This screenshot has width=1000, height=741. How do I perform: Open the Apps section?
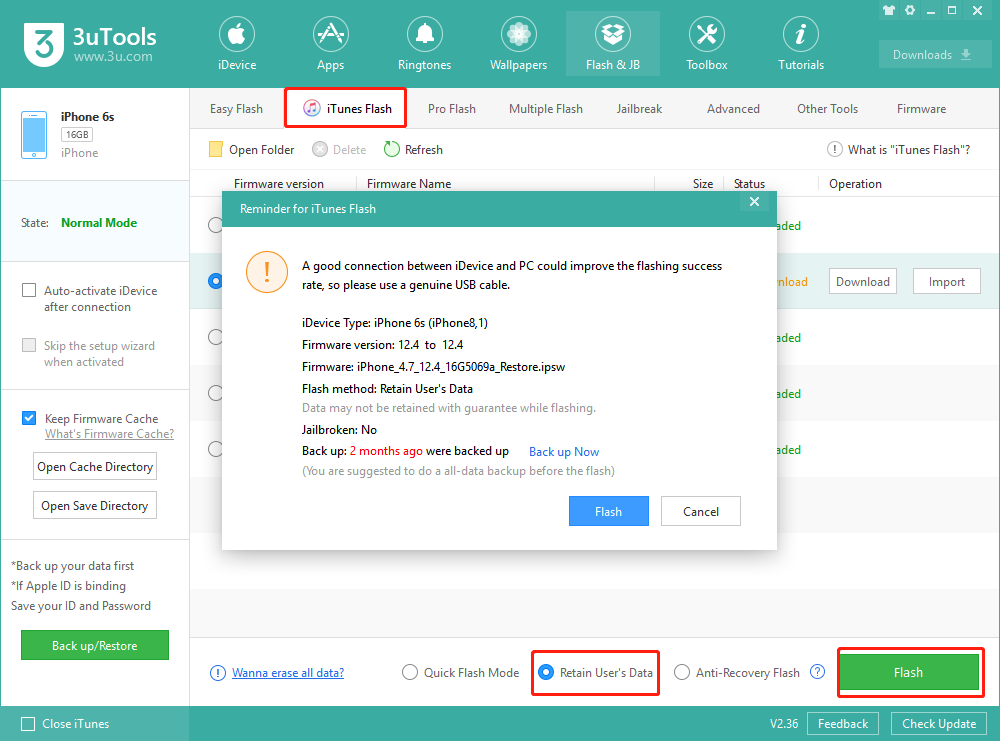pos(330,44)
